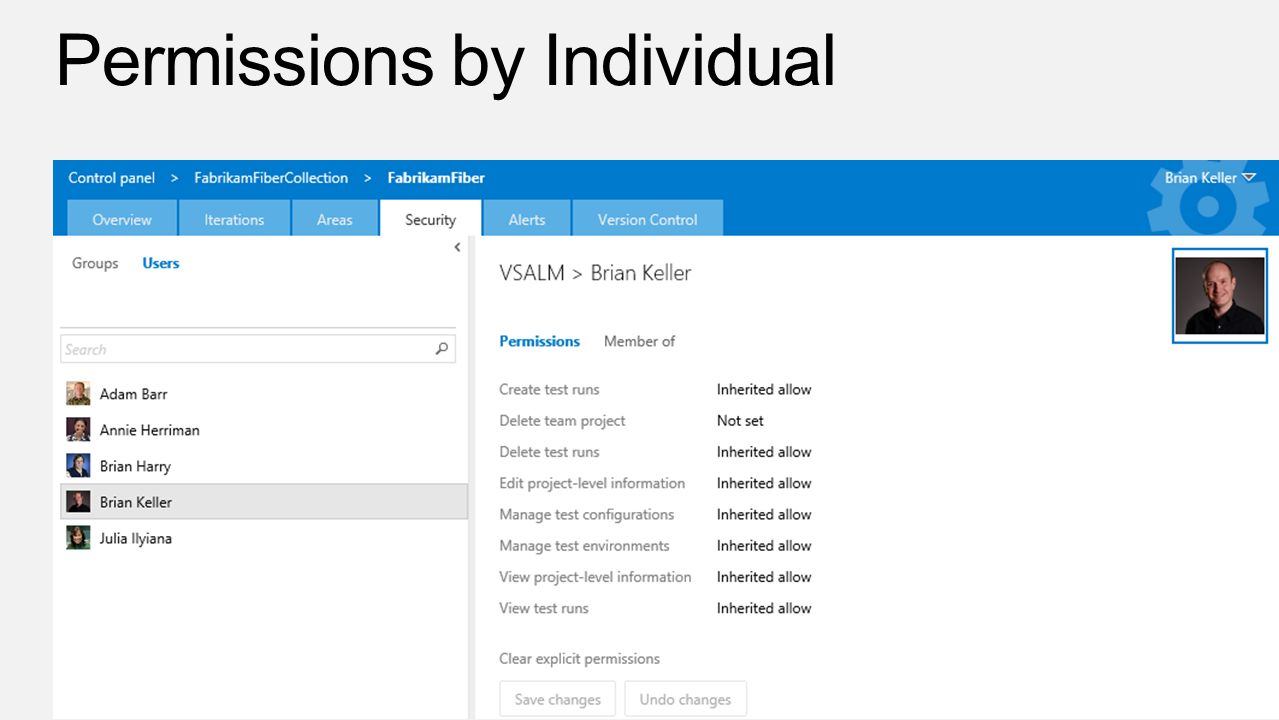This screenshot has width=1279, height=720.
Task: Switch to the Version Control tab
Action: pos(647,219)
